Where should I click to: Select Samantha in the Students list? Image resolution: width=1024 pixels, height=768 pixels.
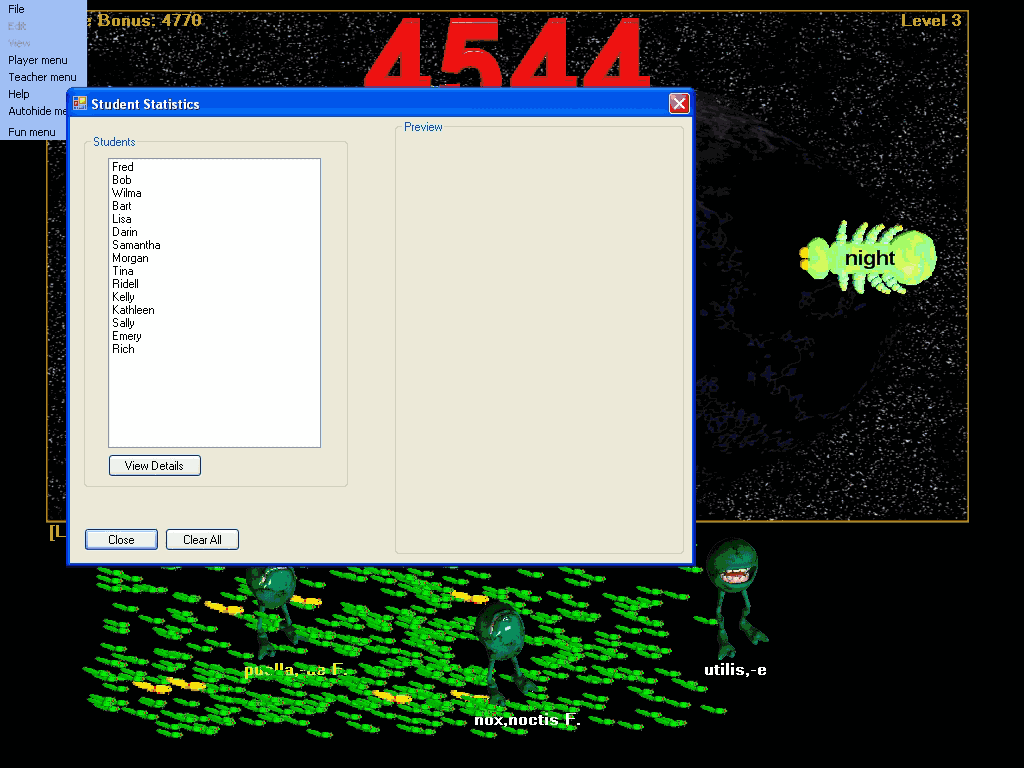(136, 245)
